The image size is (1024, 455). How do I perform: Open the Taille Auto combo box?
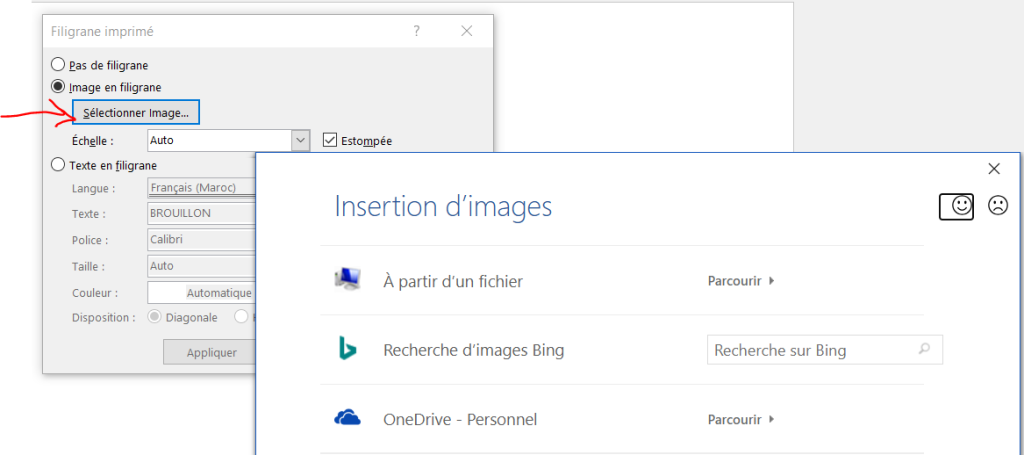tap(201, 266)
